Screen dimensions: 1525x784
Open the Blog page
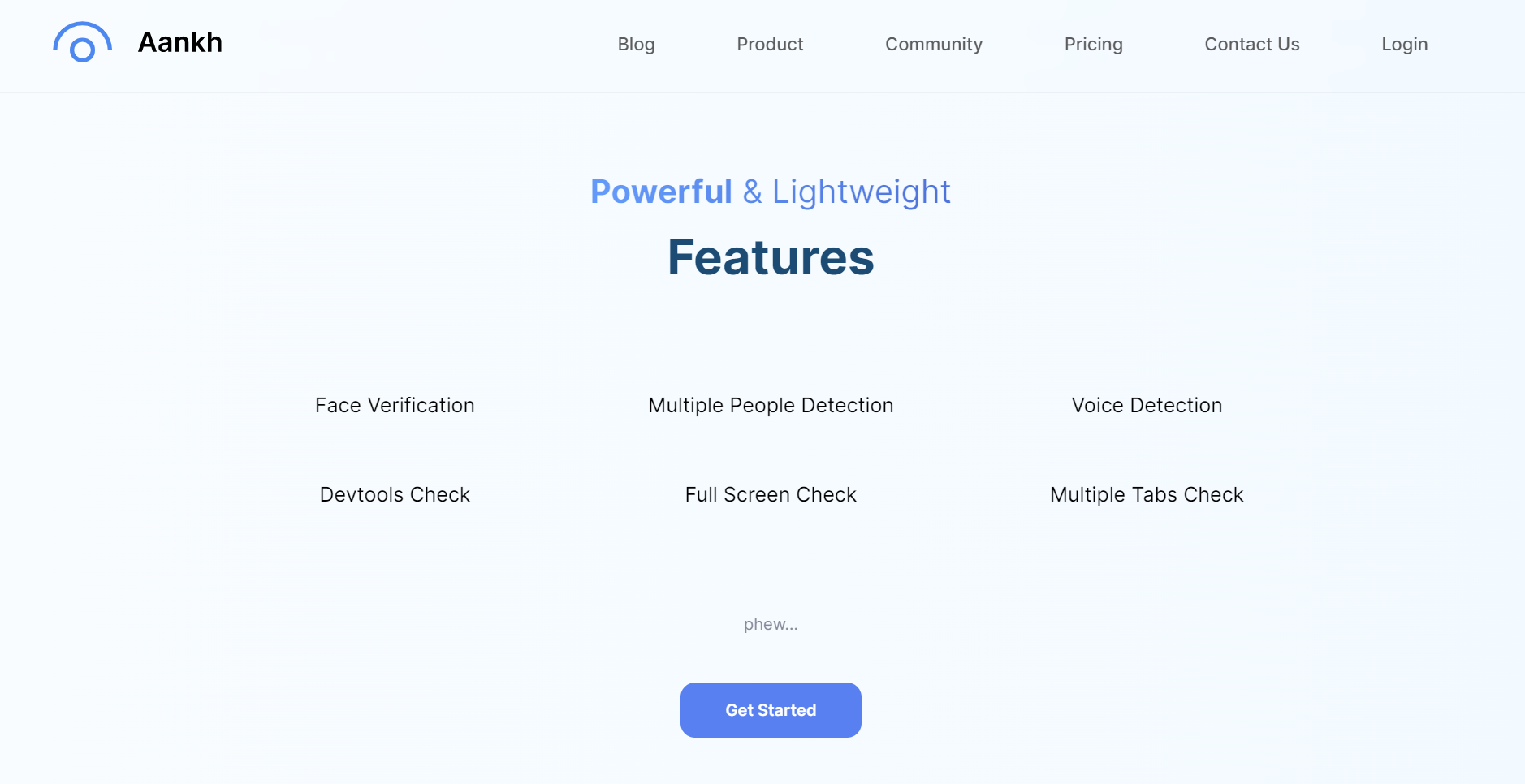tap(636, 44)
